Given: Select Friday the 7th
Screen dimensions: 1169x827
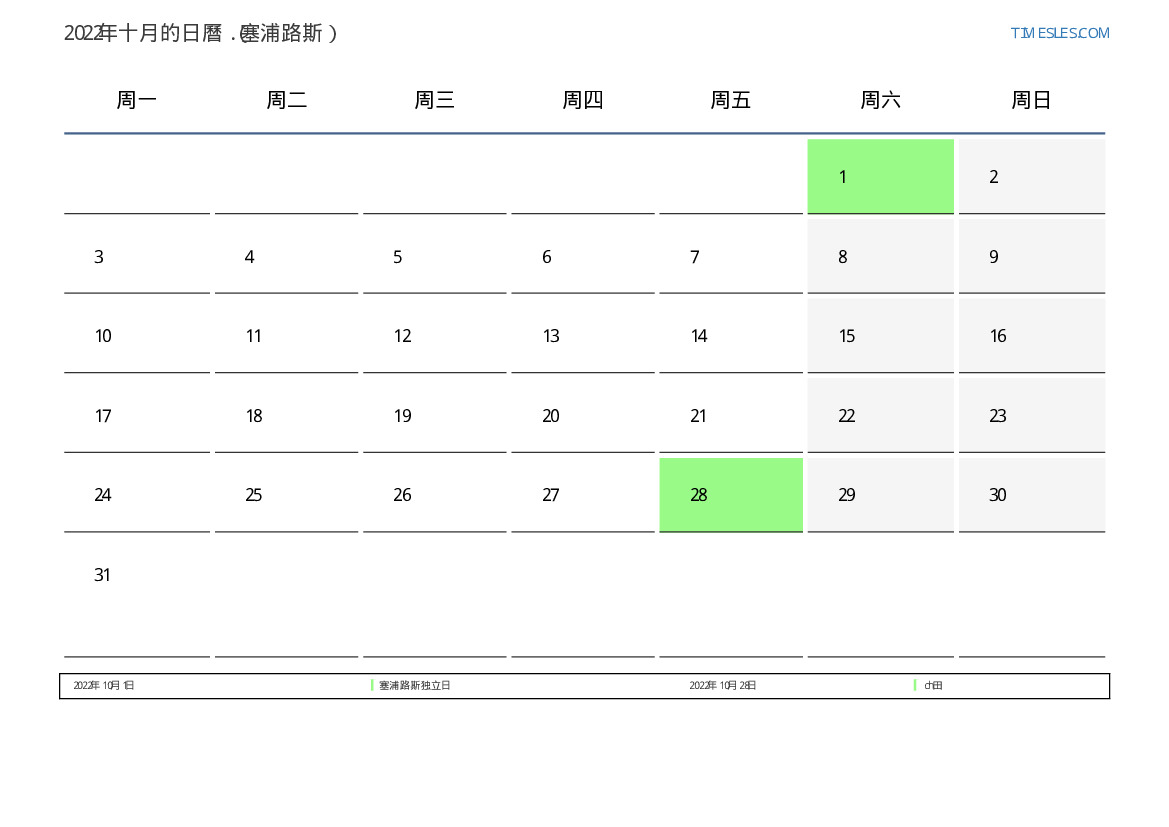Looking at the screenshot, I should point(695,257).
